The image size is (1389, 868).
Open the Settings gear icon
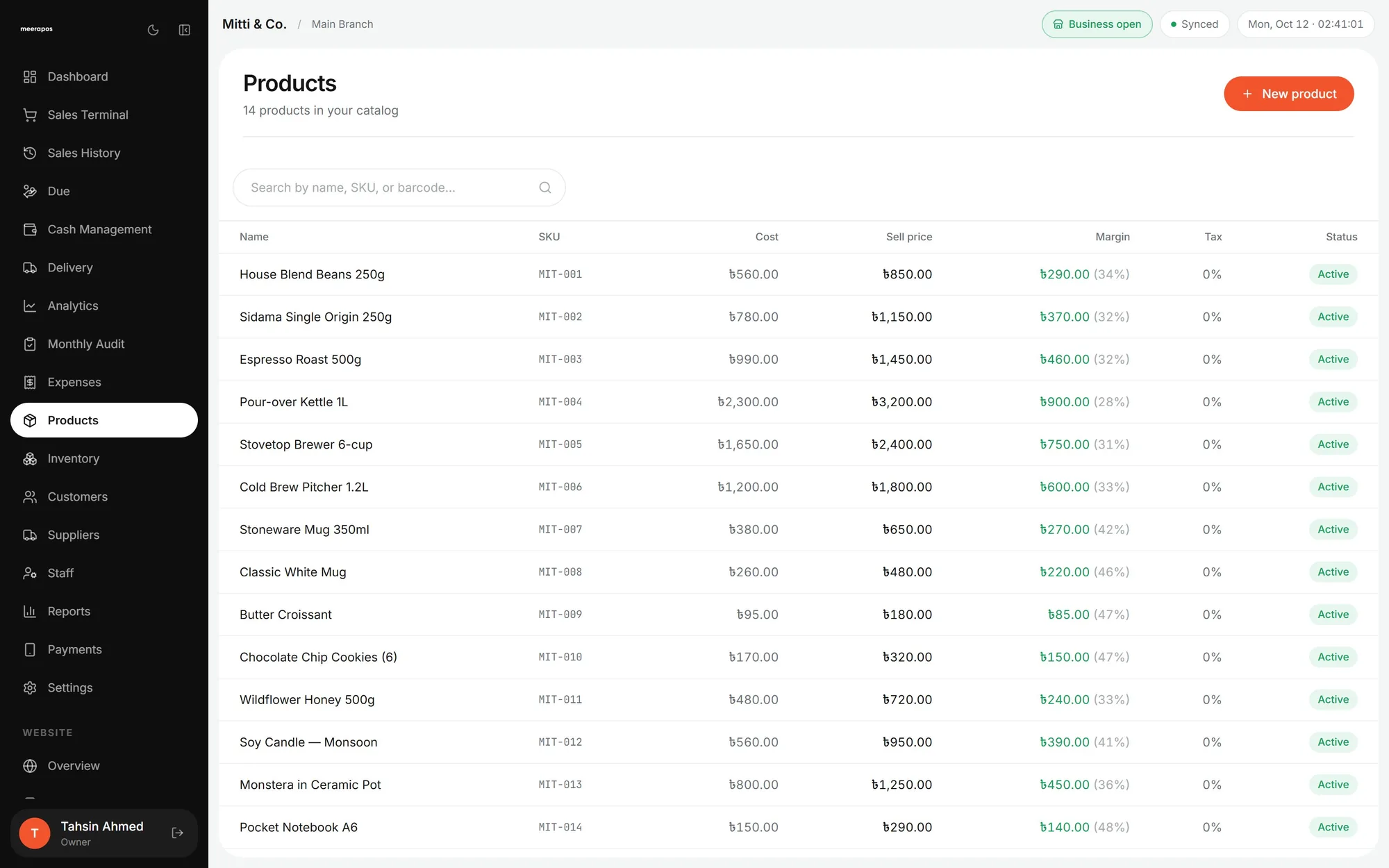(30, 687)
